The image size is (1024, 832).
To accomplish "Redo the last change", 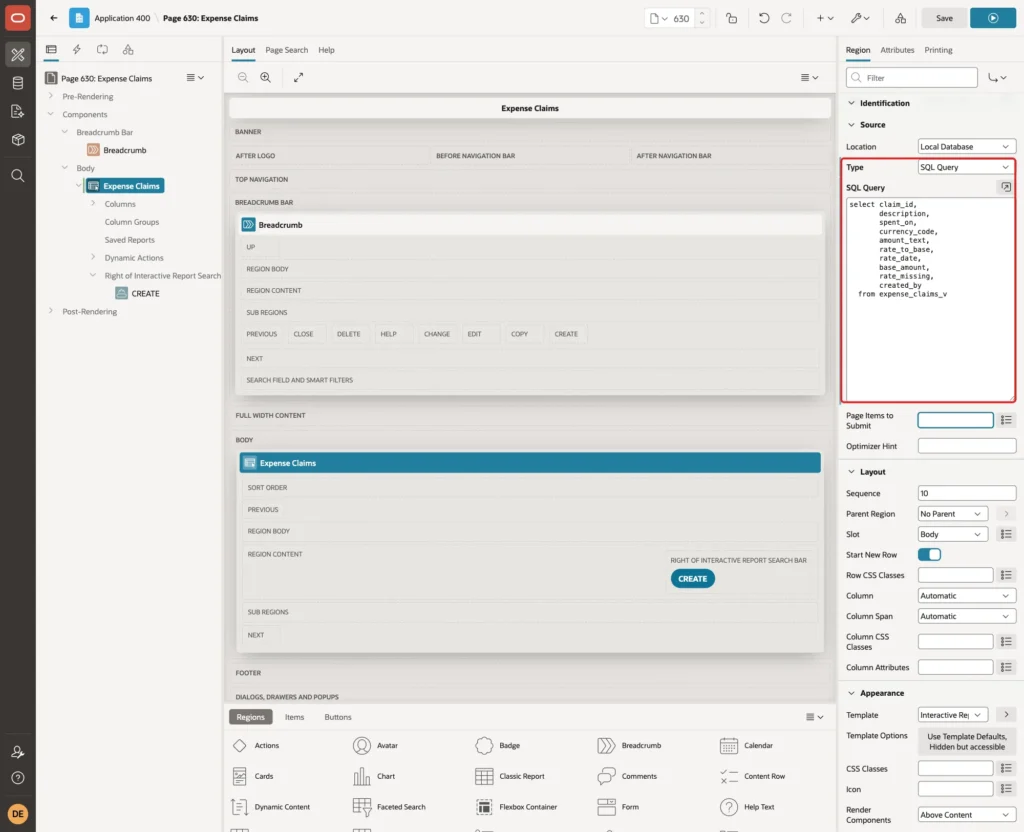I will [787, 18].
